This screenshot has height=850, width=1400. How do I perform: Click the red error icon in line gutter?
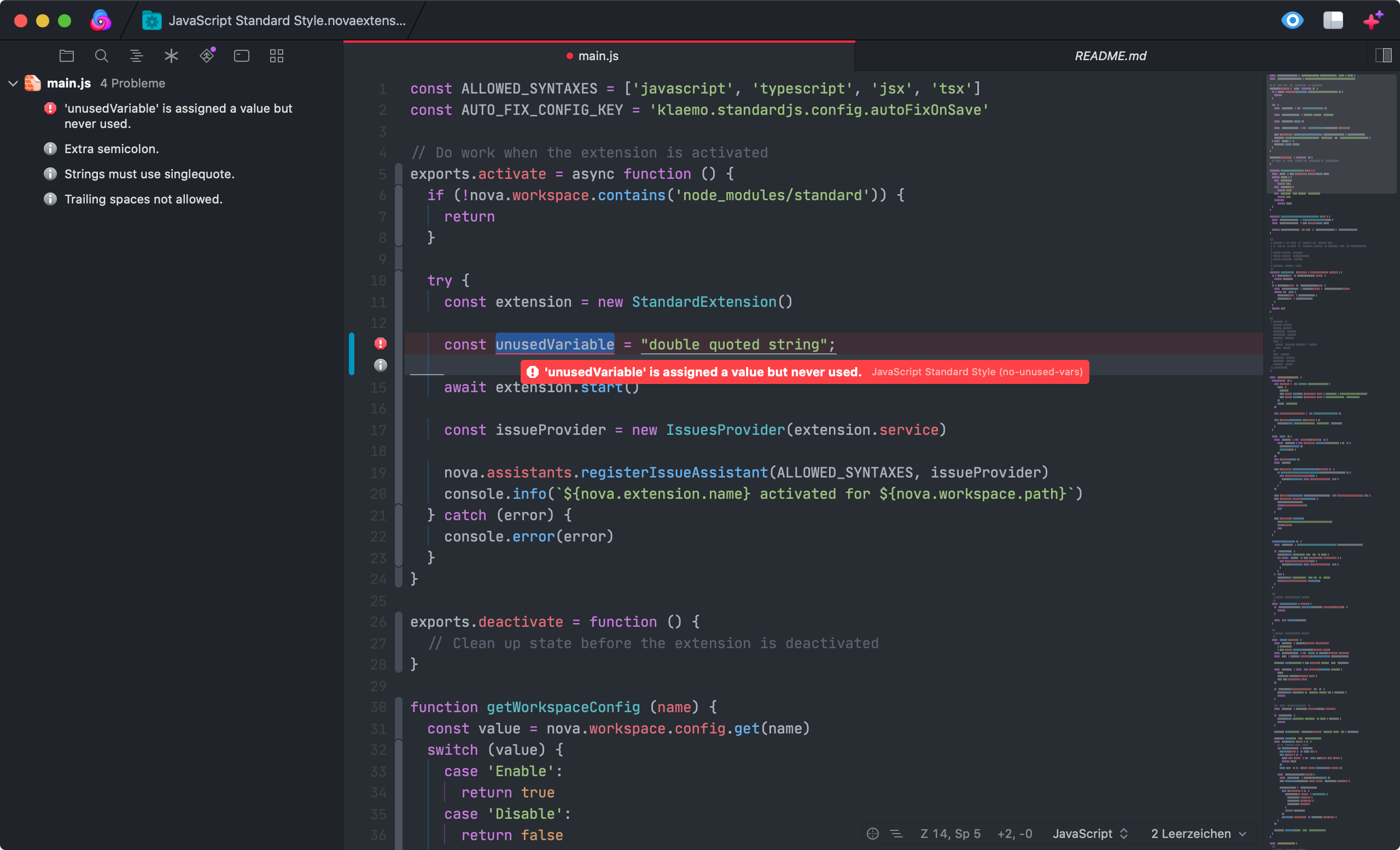[381, 344]
